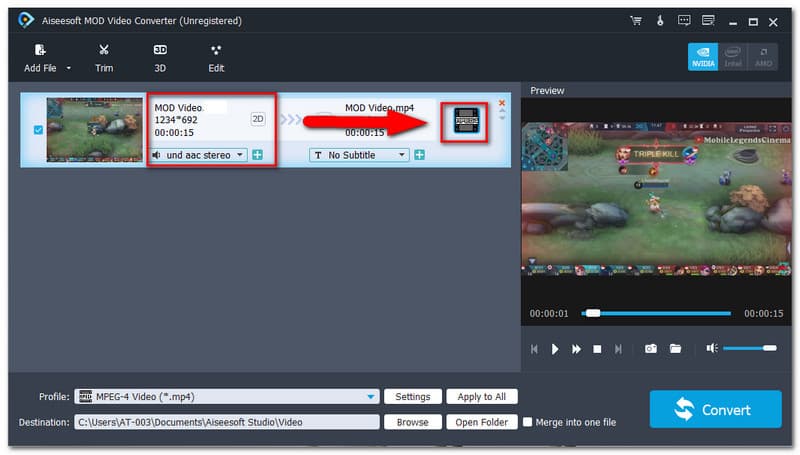Enable Intel acceleration
Viewport: 800px width, 455px height.
[733, 57]
